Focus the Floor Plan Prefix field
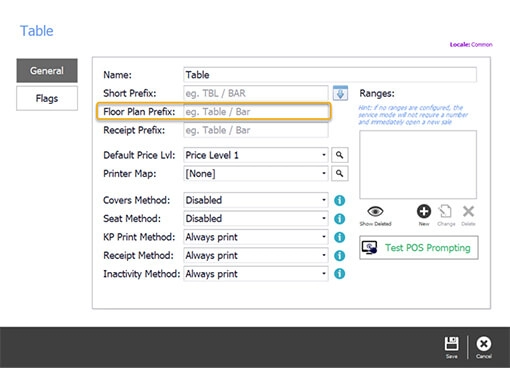510x368 pixels. (256, 112)
